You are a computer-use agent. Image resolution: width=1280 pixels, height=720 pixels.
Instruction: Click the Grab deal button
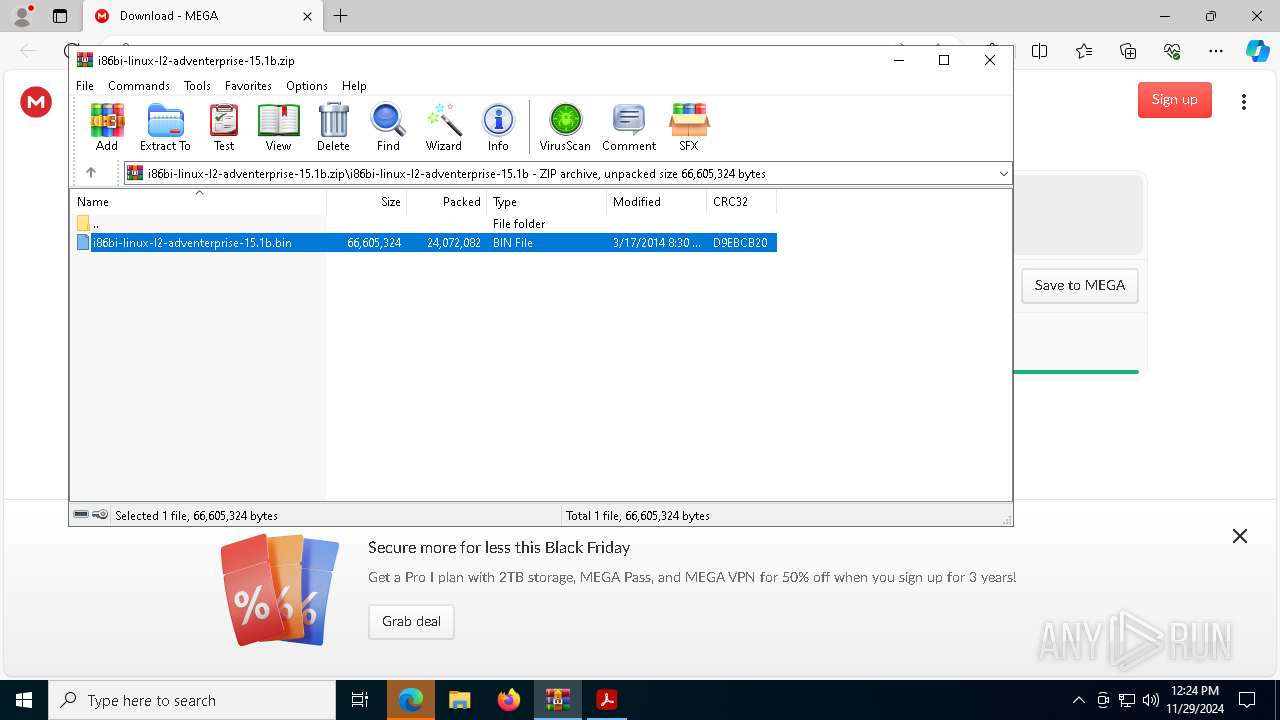pyautogui.click(x=411, y=622)
